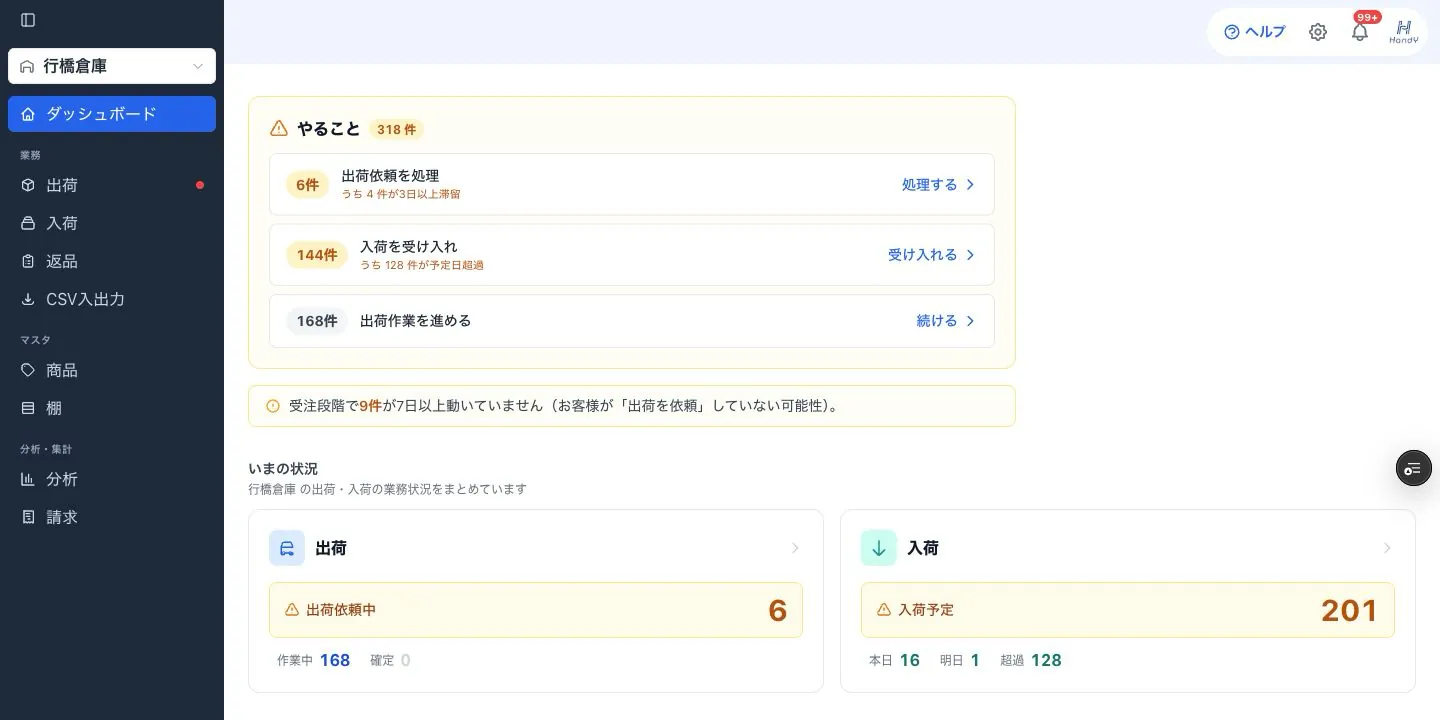Click the 出荷依頼中 count box

[x=536, y=610]
